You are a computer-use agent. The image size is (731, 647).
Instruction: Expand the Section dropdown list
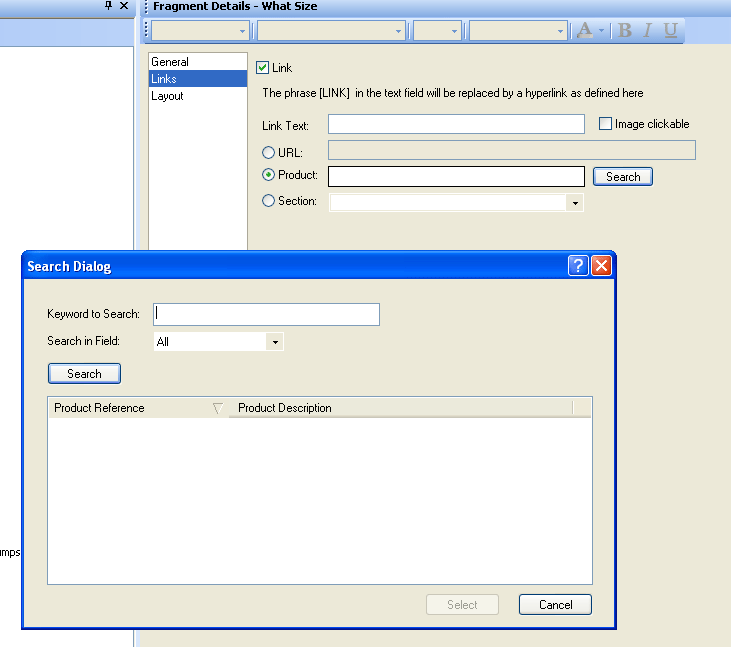[x=574, y=203]
